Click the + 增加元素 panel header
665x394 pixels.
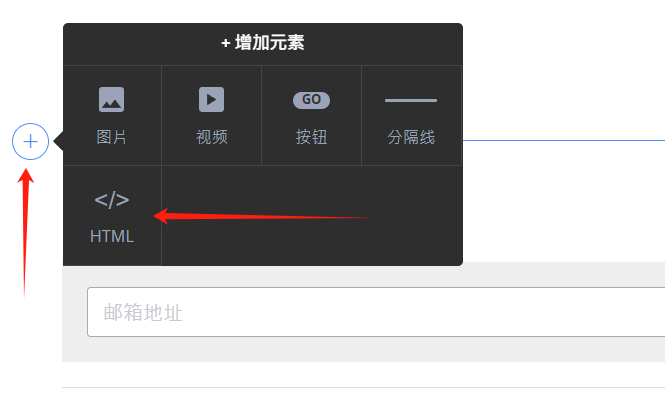point(263,44)
